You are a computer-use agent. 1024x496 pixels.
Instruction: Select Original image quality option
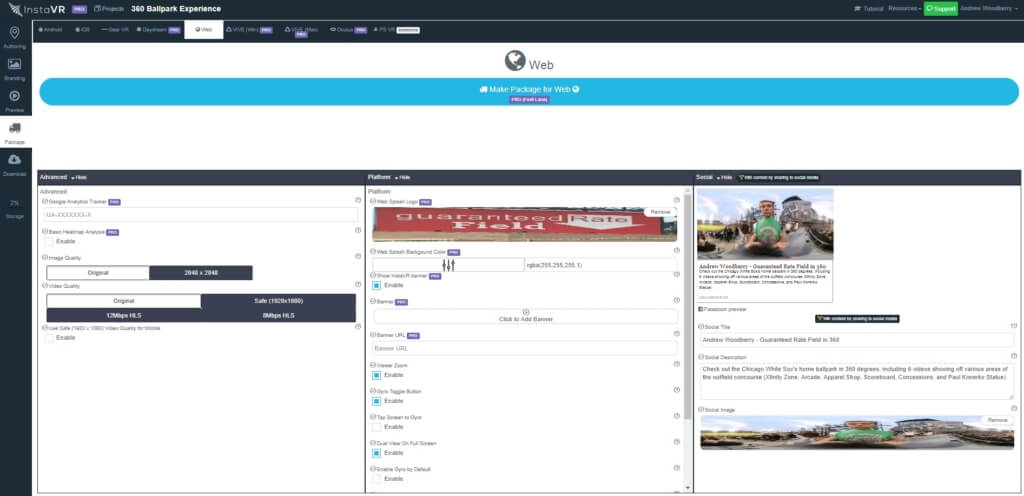(x=98, y=273)
